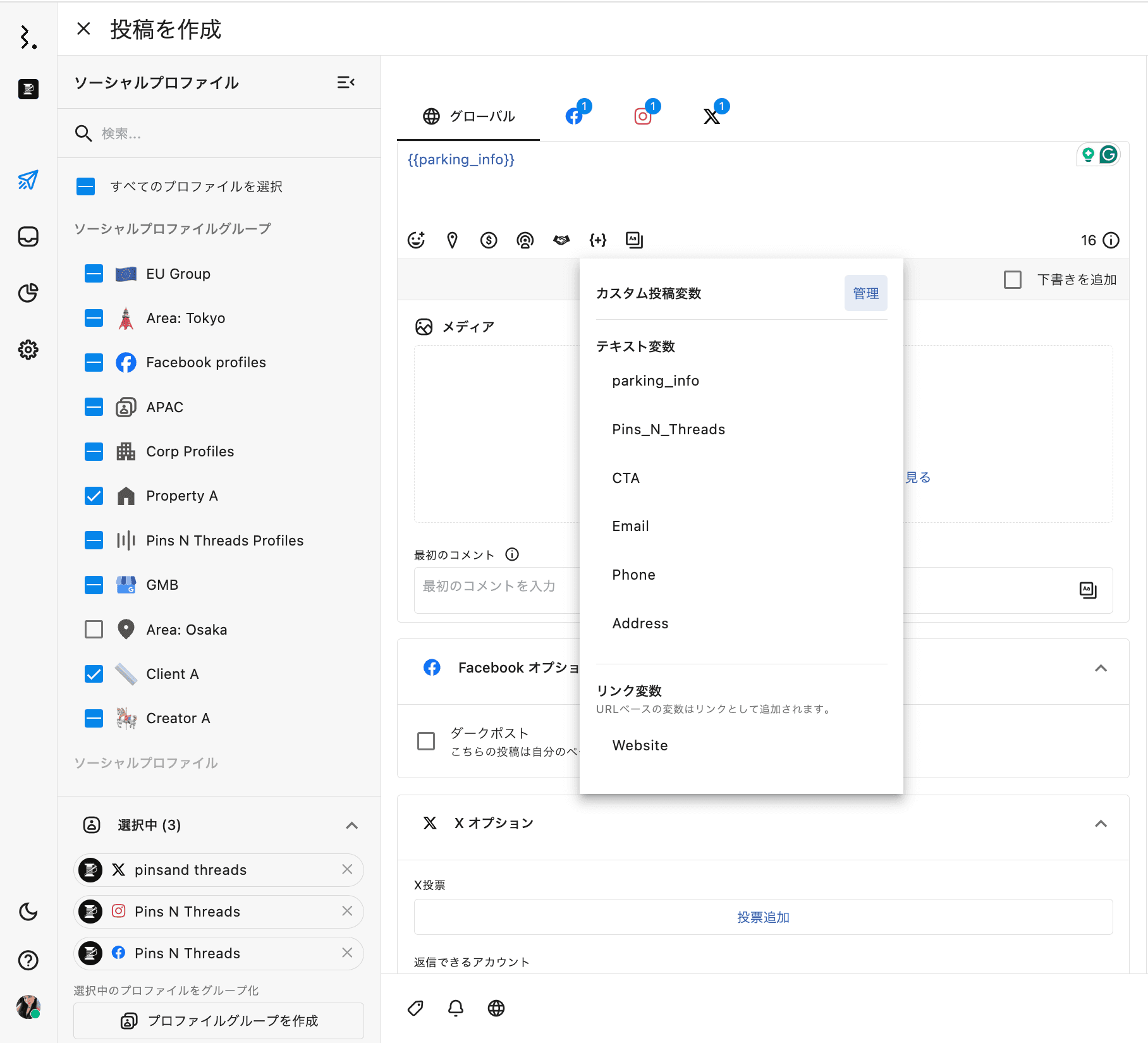Click the notification bell icon at bottom
Viewport: 1148px width, 1043px height.
[x=456, y=1008]
